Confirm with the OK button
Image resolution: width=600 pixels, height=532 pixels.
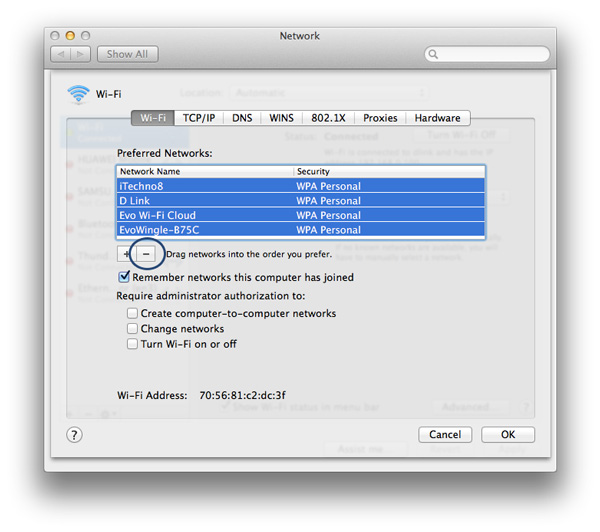pos(508,435)
